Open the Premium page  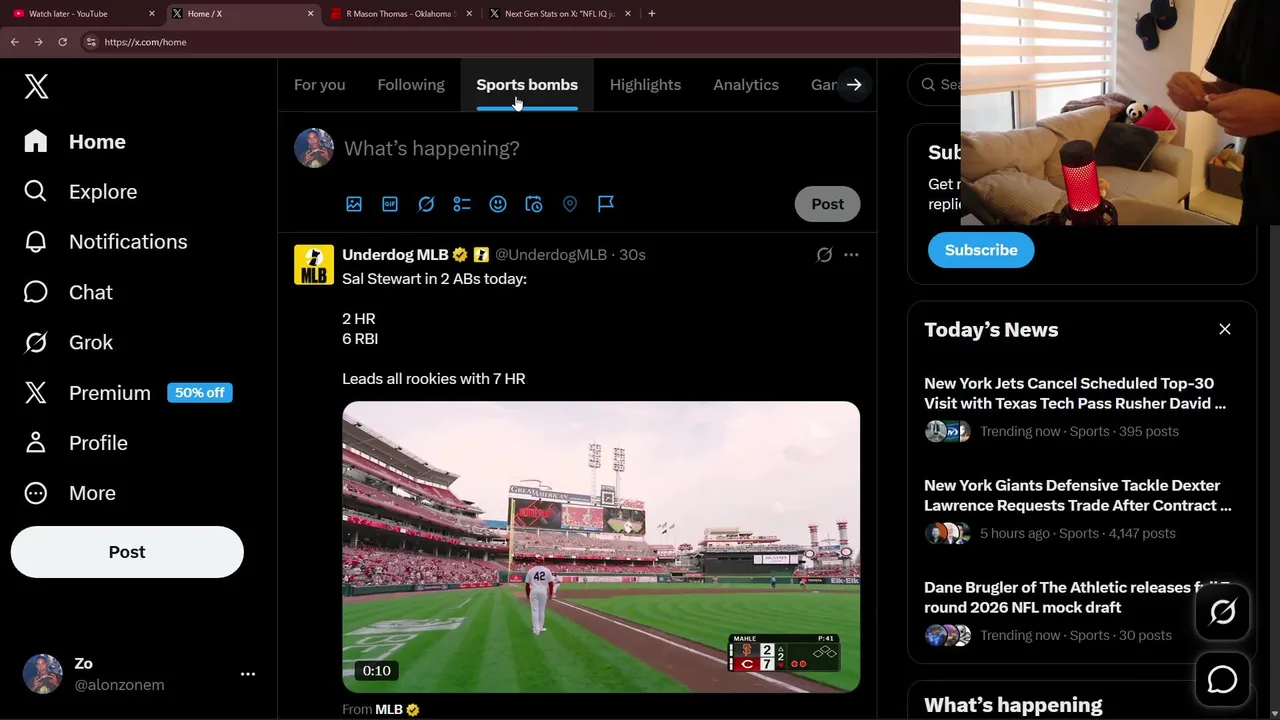pyautogui.click(x=109, y=393)
